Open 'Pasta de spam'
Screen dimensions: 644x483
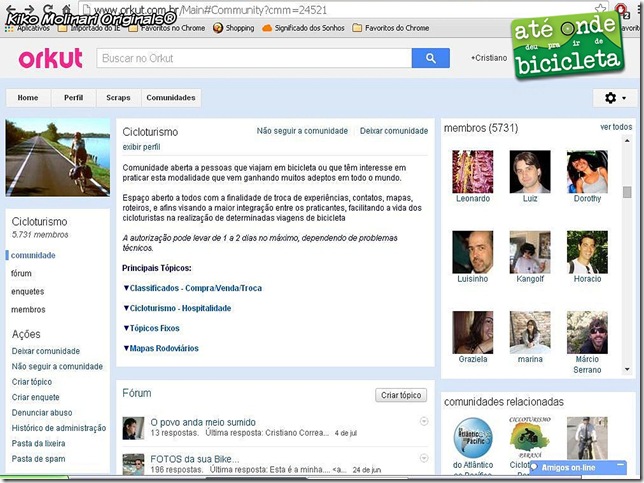(x=38, y=459)
